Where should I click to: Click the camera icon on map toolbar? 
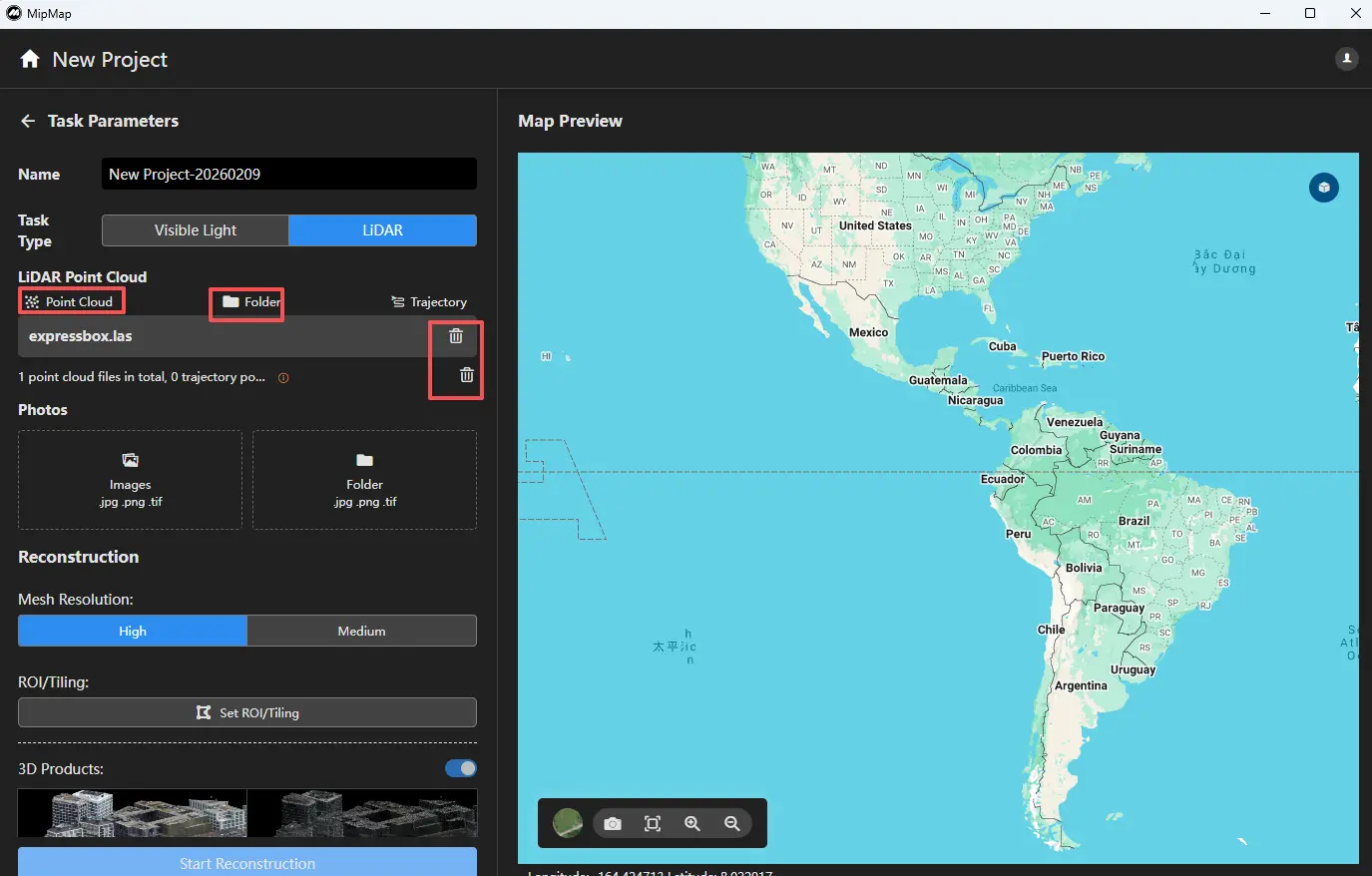click(613, 823)
